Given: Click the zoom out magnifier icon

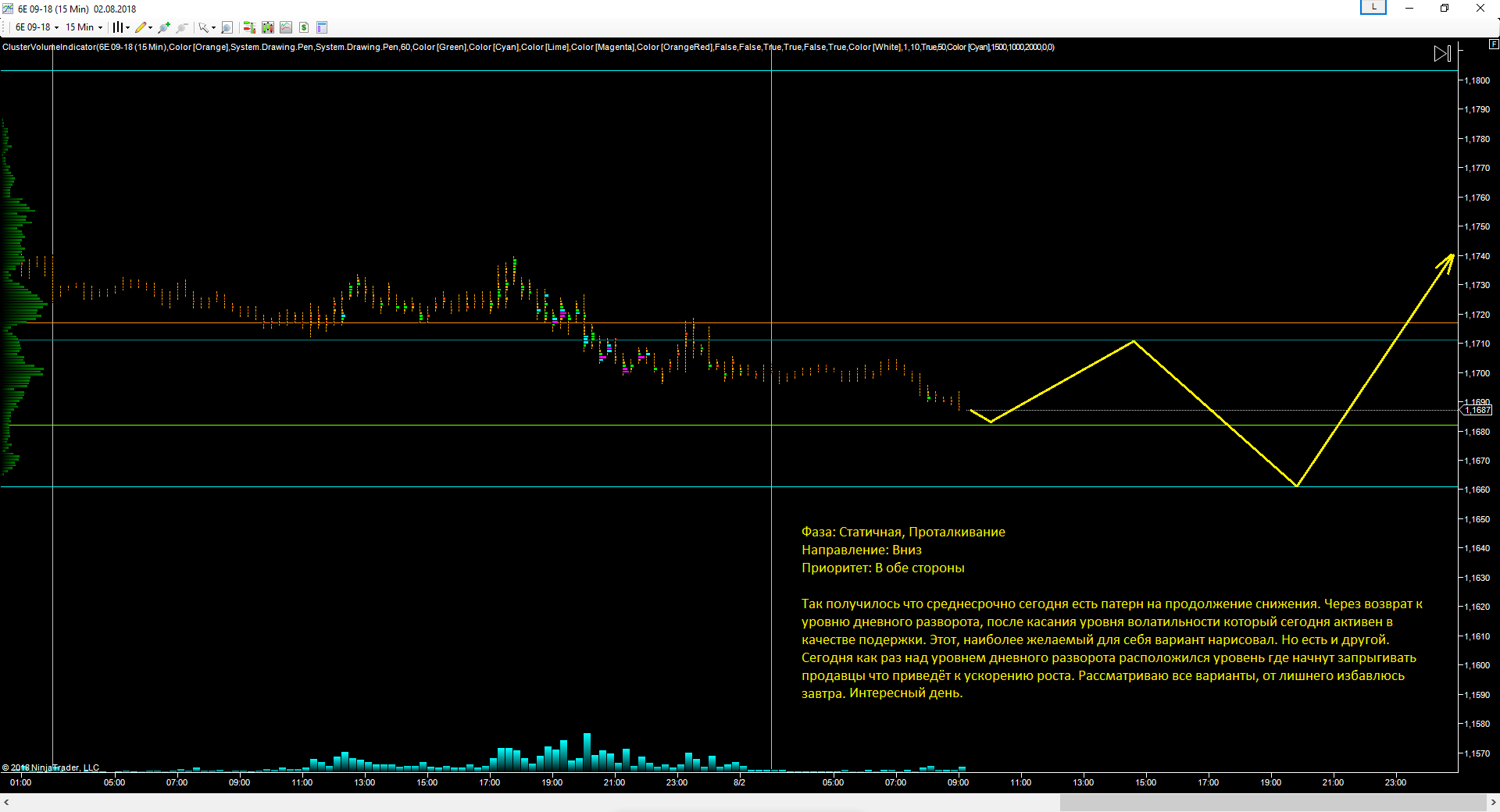Looking at the screenshot, I should point(182,27).
